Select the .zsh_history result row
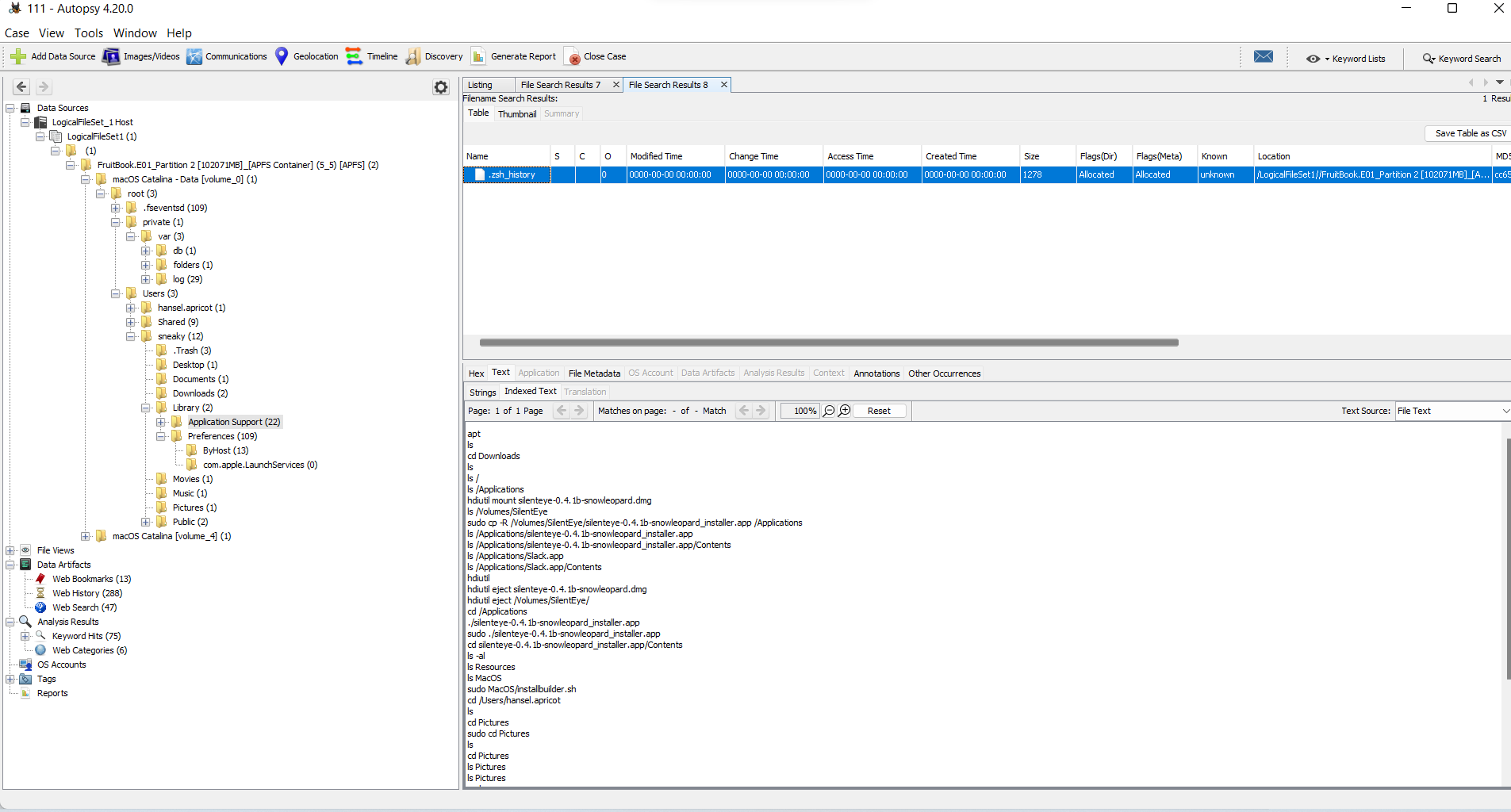This screenshot has width=1511, height=812. (987, 174)
